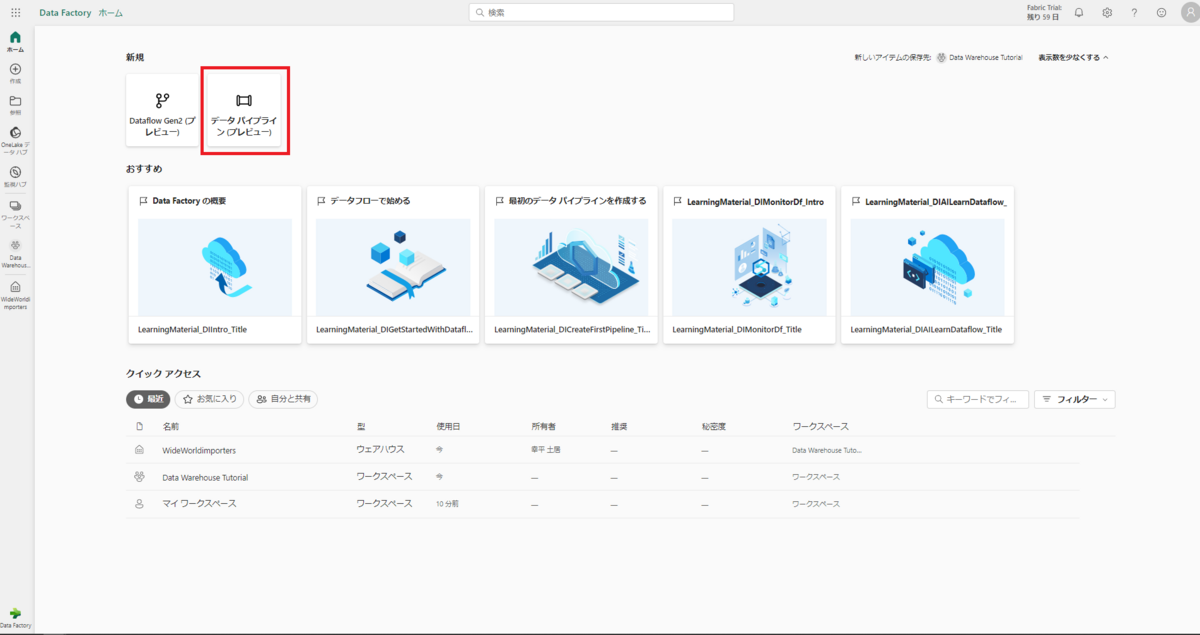1200x635 pixels.
Task: Sort by 型 column header
Action: pyautogui.click(x=361, y=426)
